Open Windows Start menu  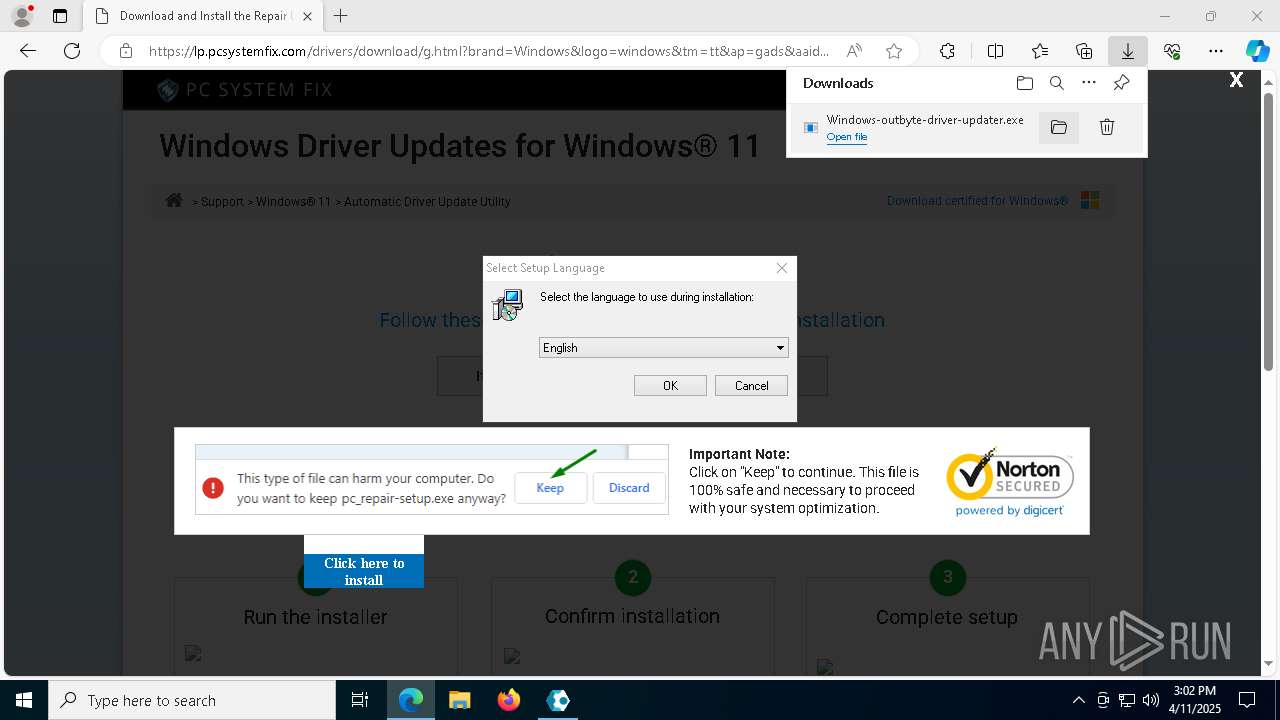[24, 700]
